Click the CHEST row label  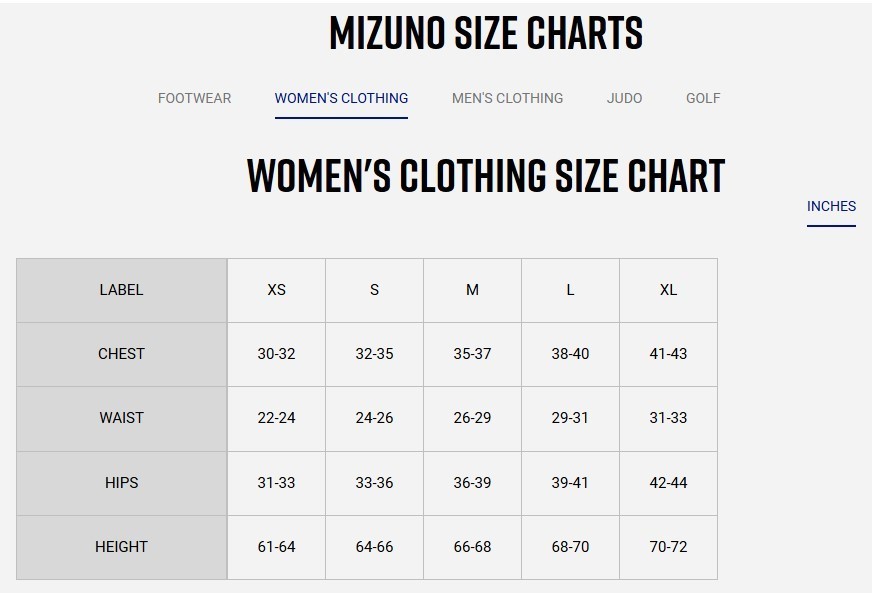(121, 354)
